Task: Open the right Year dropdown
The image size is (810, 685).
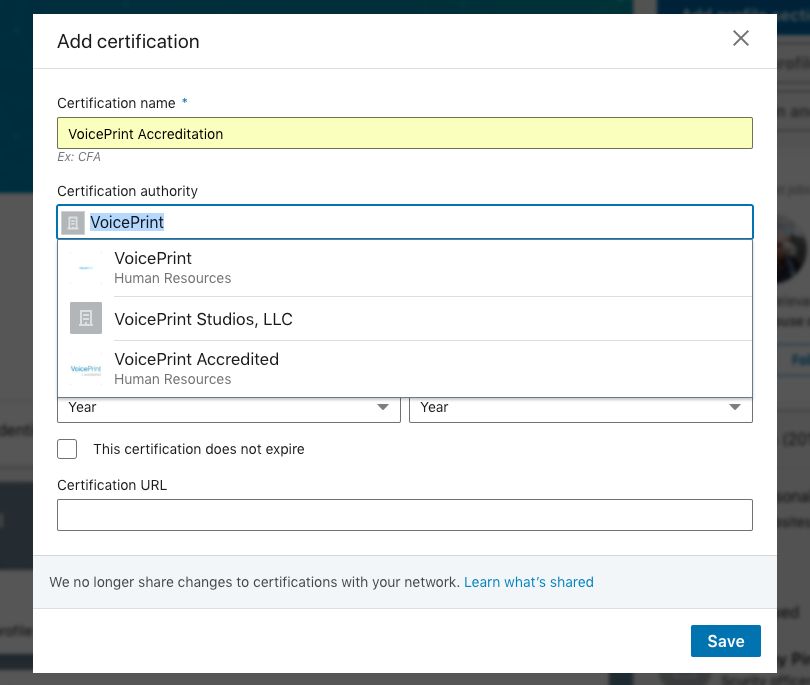Action: click(x=581, y=408)
